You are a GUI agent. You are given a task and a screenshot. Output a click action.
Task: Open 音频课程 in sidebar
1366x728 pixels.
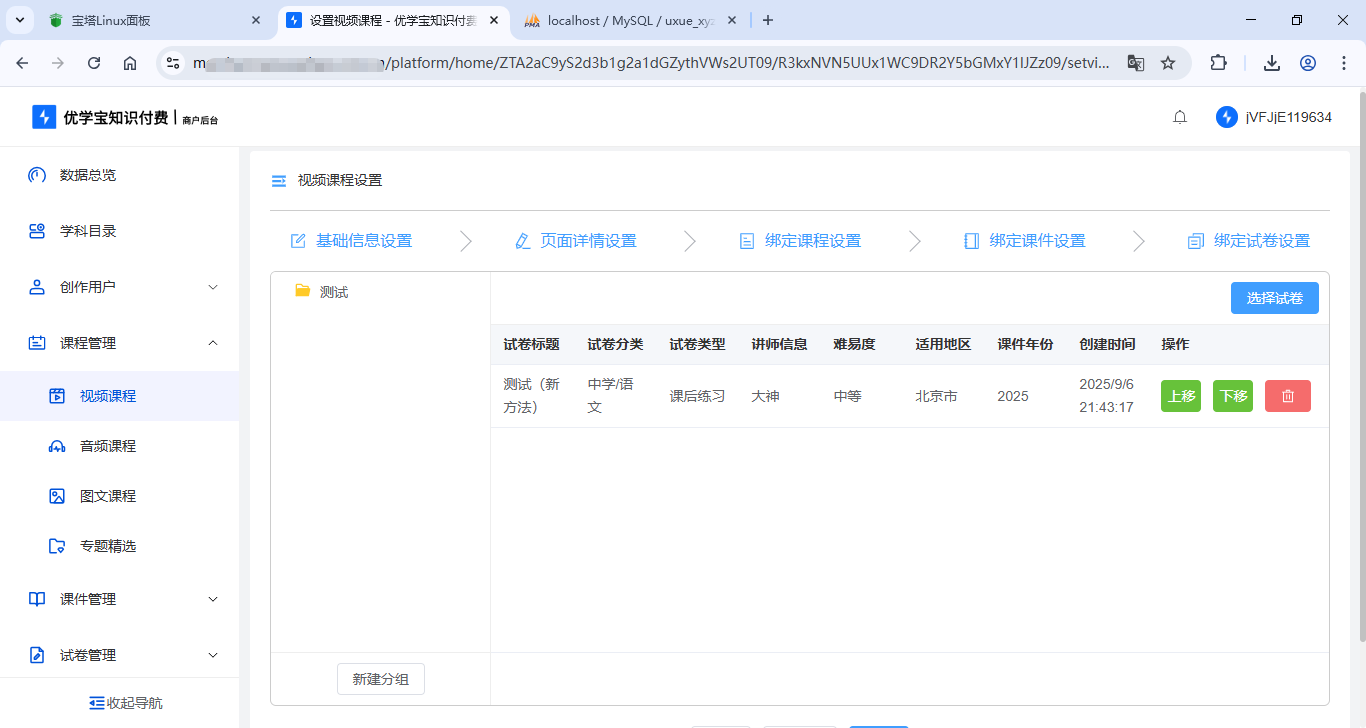point(108,446)
